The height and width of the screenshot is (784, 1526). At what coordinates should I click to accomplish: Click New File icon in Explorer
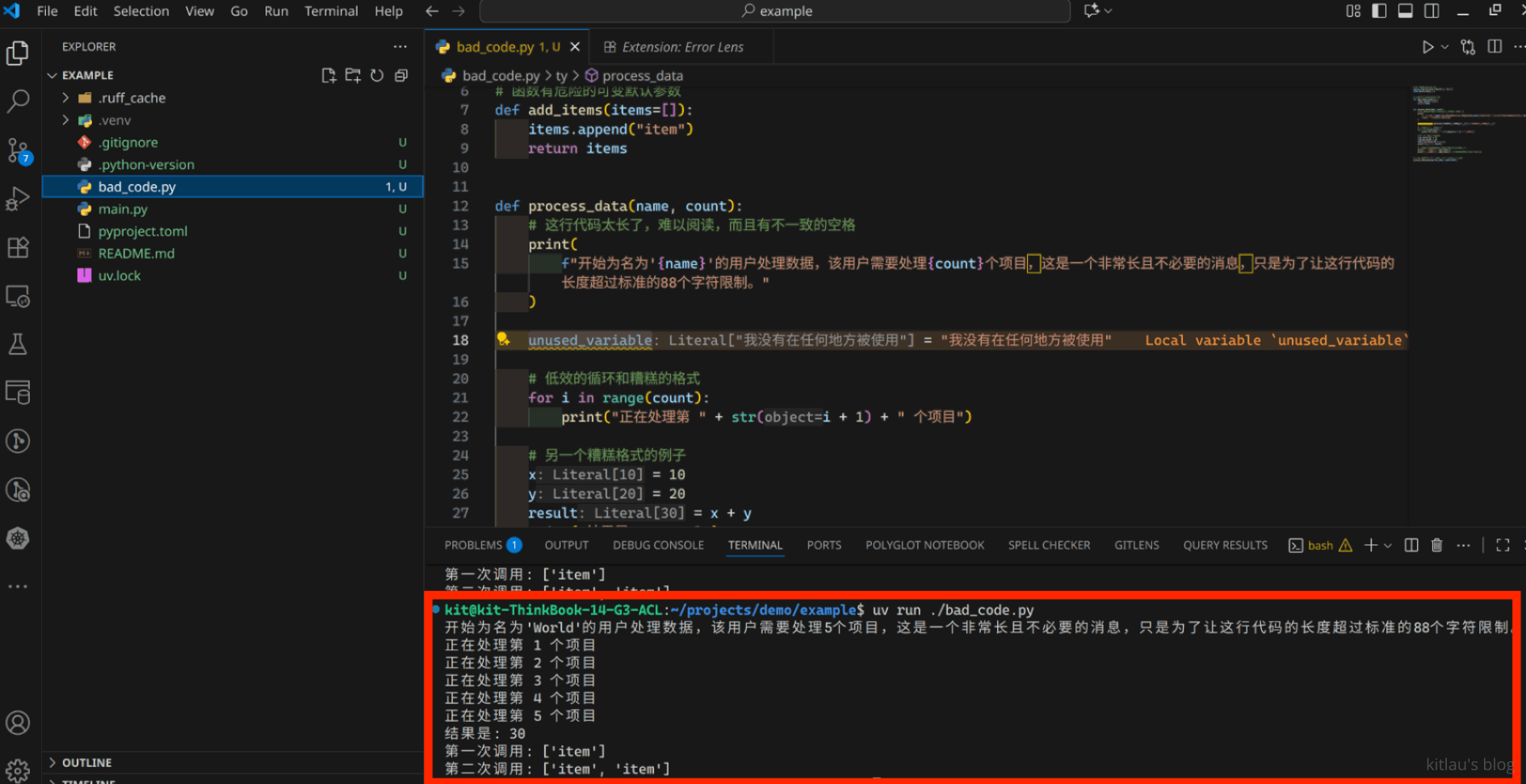329,75
